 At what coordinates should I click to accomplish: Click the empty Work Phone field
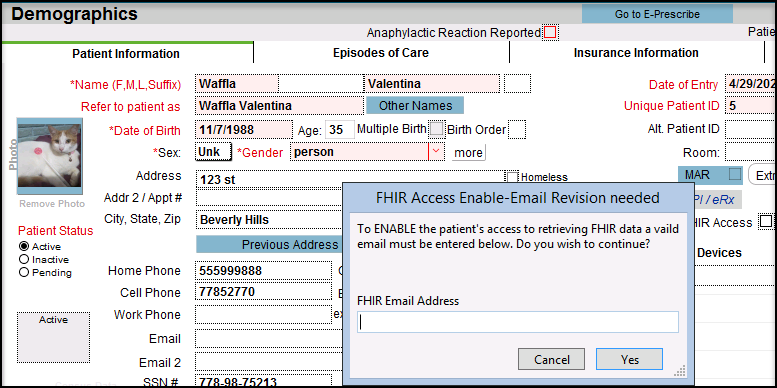click(263, 314)
